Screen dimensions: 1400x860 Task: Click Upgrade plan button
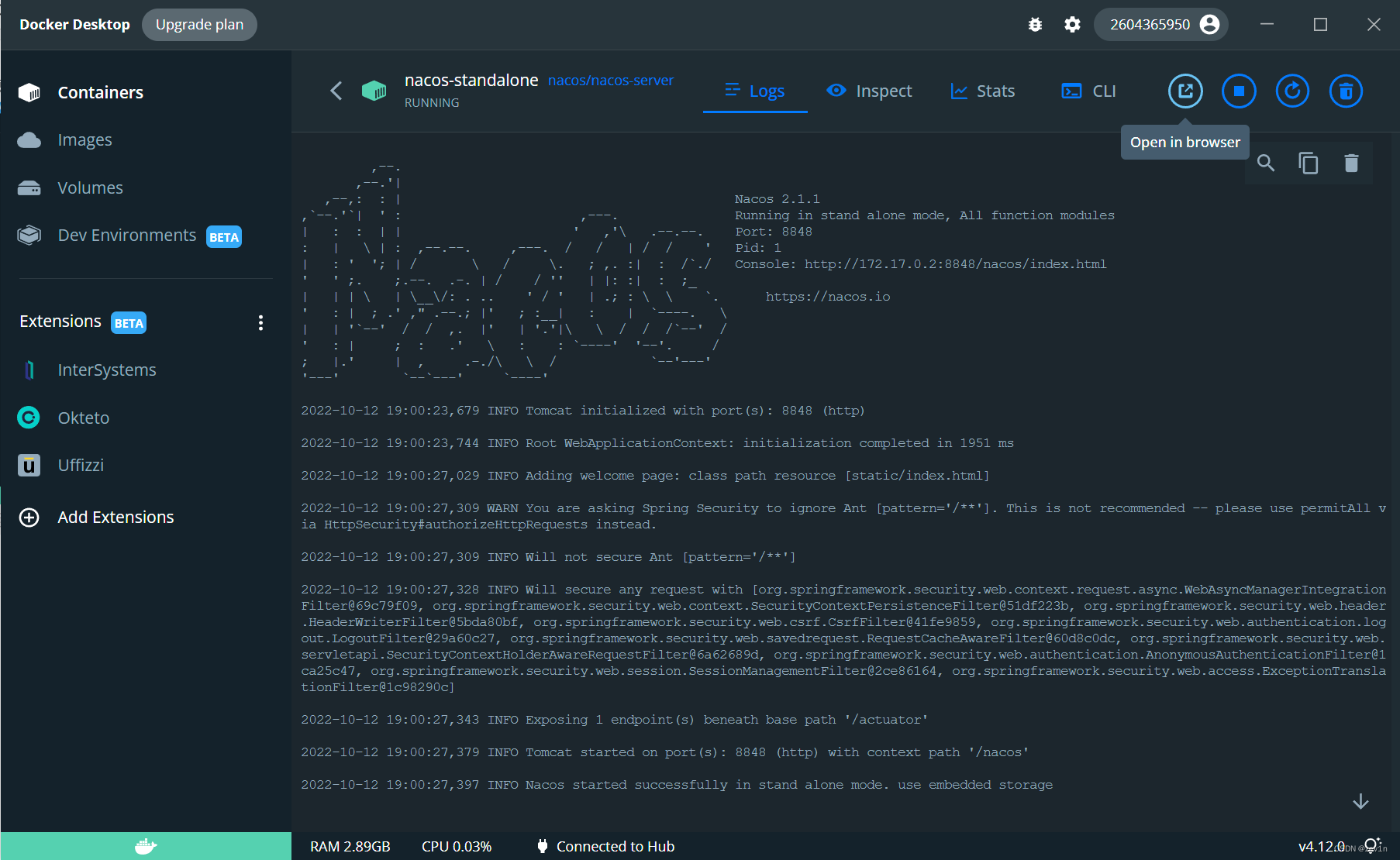coord(199,25)
